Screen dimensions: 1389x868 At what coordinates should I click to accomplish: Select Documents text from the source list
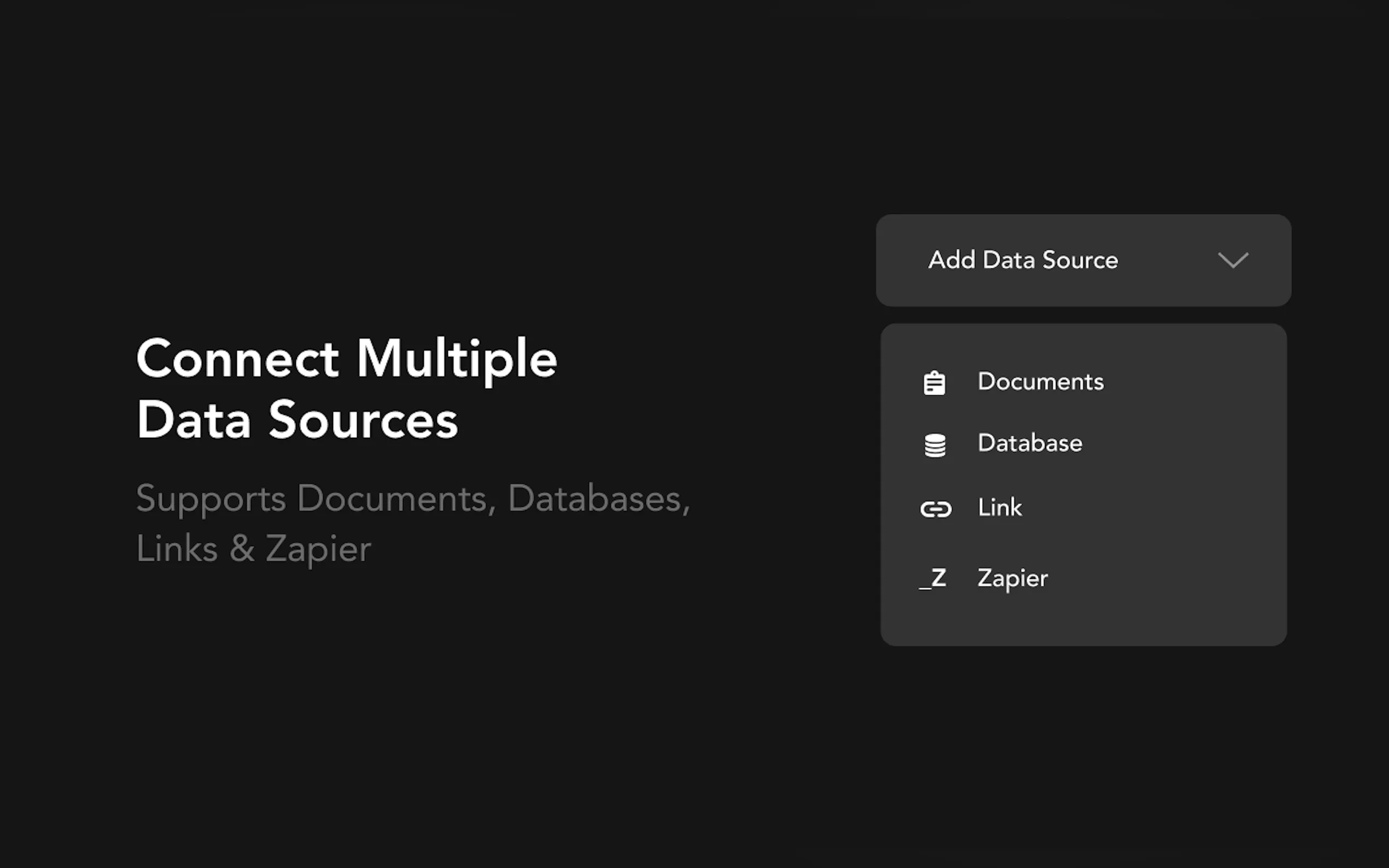(x=1041, y=382)
